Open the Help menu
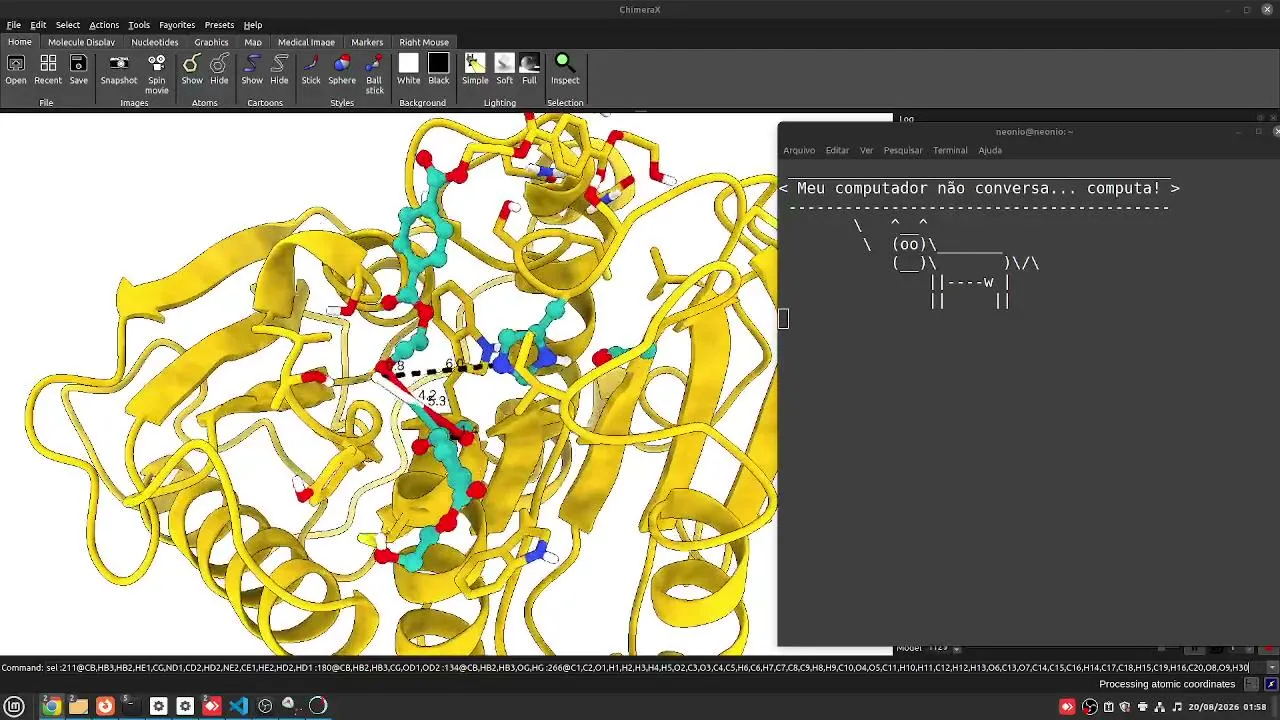 click(253, 25)
